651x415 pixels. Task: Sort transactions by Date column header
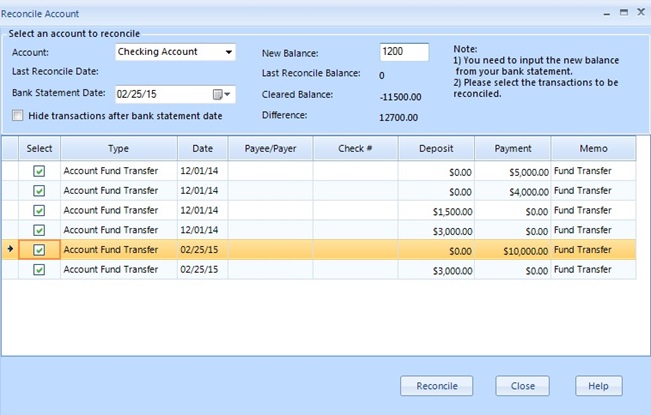tap(195, 149)
